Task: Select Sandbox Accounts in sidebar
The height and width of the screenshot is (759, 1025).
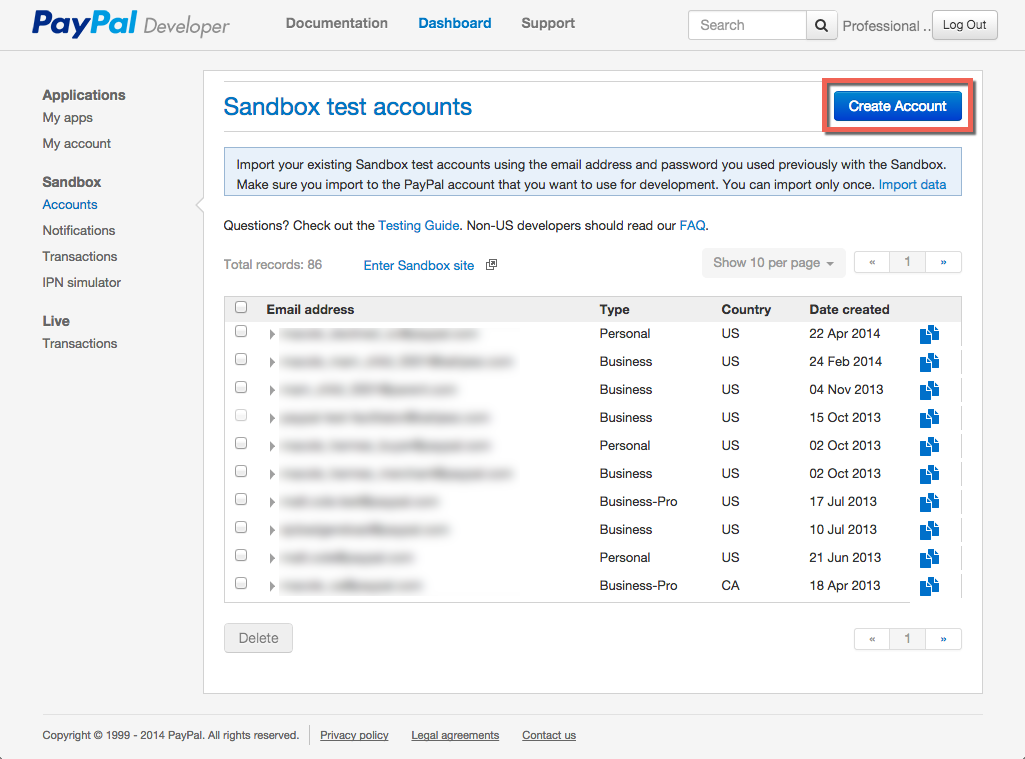Action: point(70,205)
